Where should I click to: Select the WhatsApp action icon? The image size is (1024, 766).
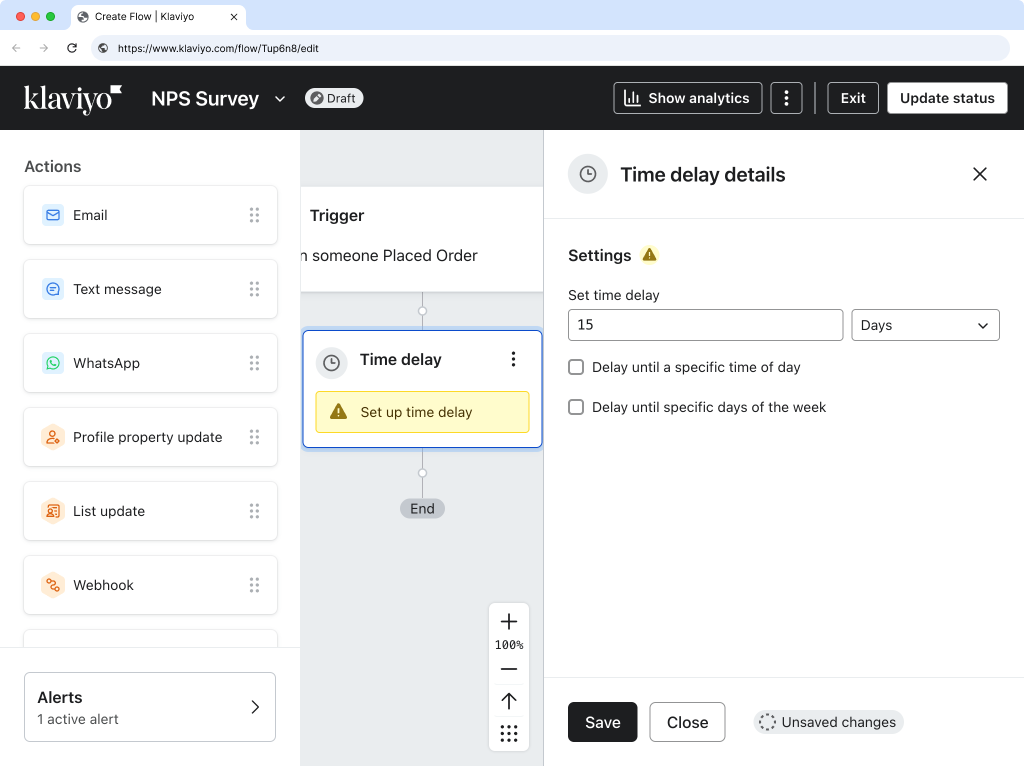coord(52,363)
